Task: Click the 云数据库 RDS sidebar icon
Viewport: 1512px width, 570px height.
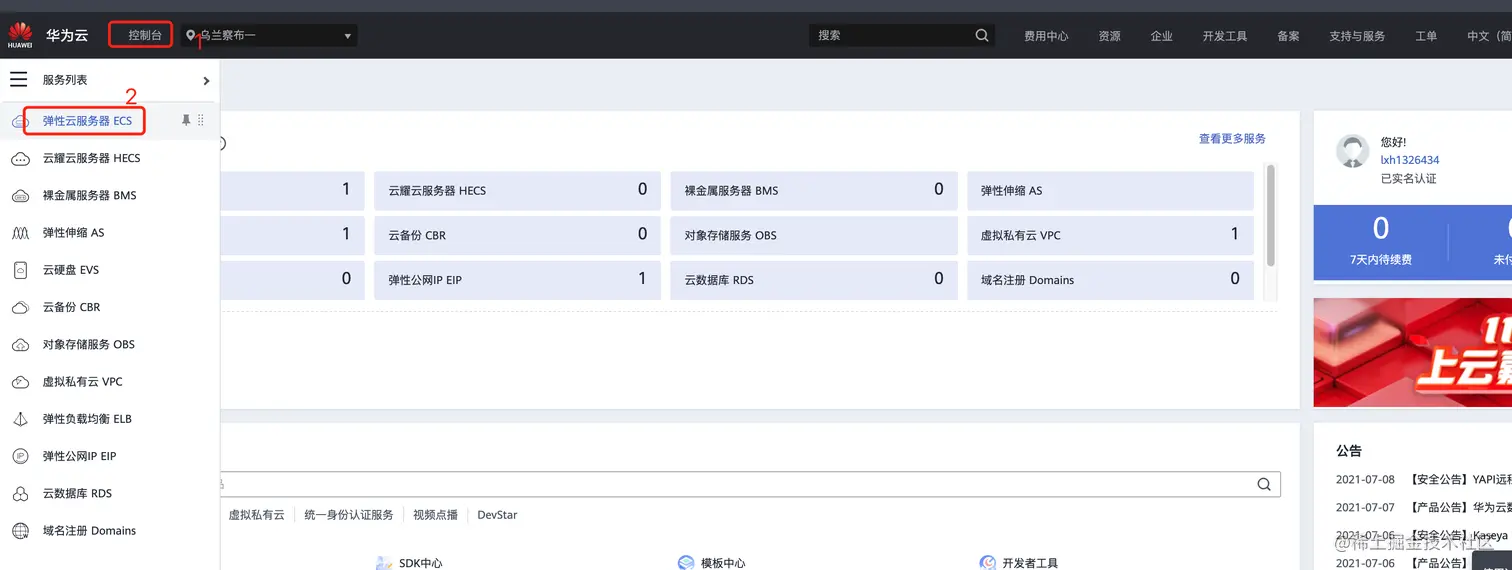Action: pos(19,494)
